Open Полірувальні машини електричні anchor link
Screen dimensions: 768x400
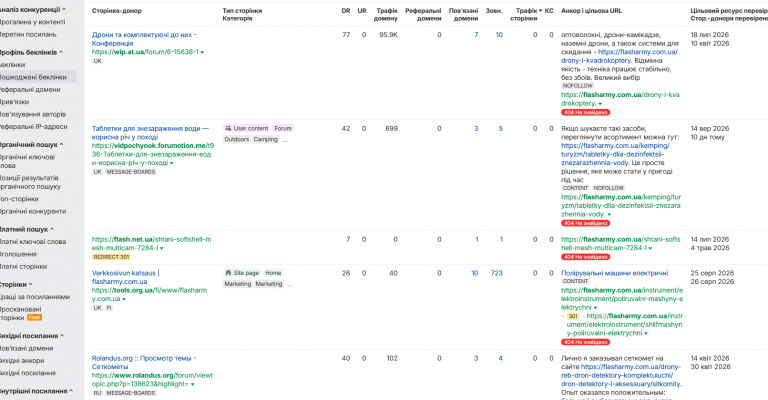pyautogui.click(x=614, y=273)
